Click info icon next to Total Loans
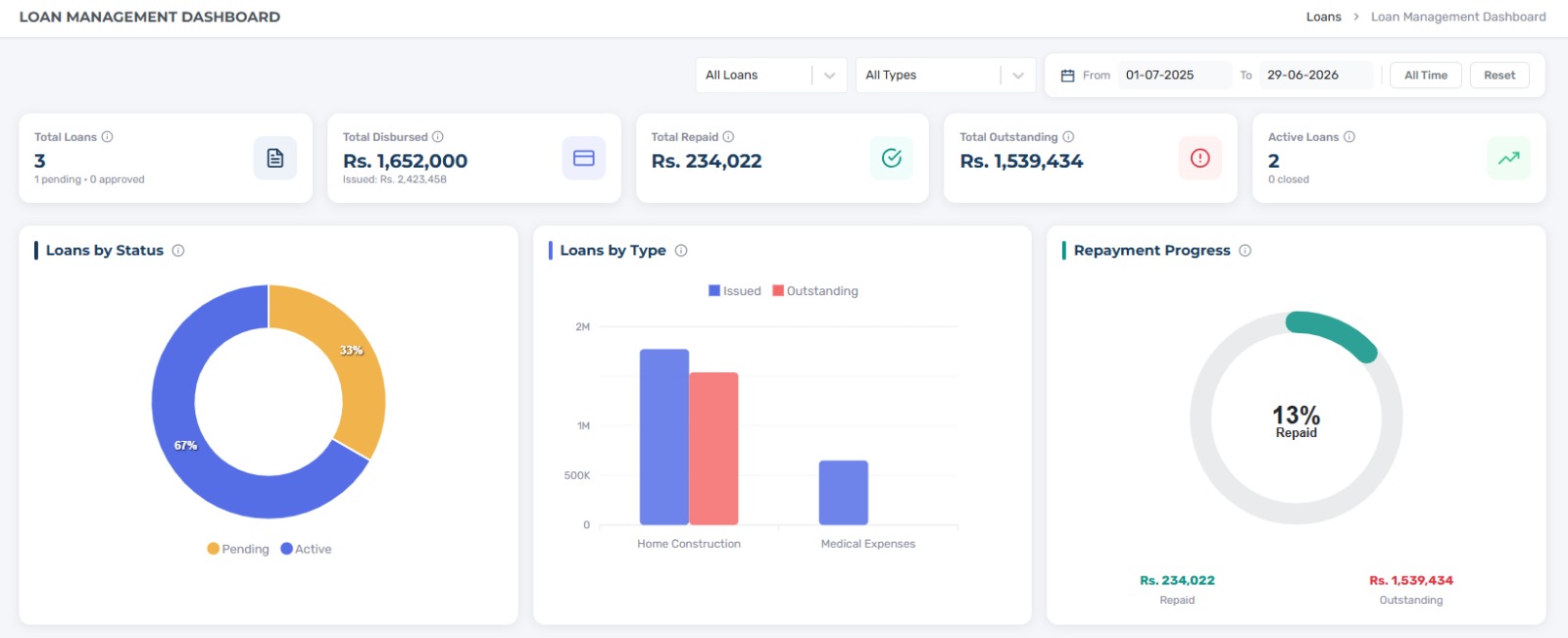The height and width of the screenshot is (638, 1568). tap(108, 137)
